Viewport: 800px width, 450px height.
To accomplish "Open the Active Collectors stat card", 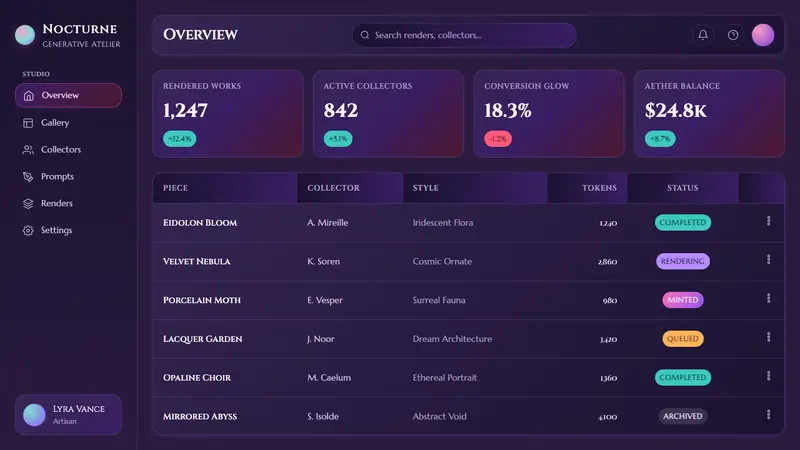I will (x=388, y=114).
